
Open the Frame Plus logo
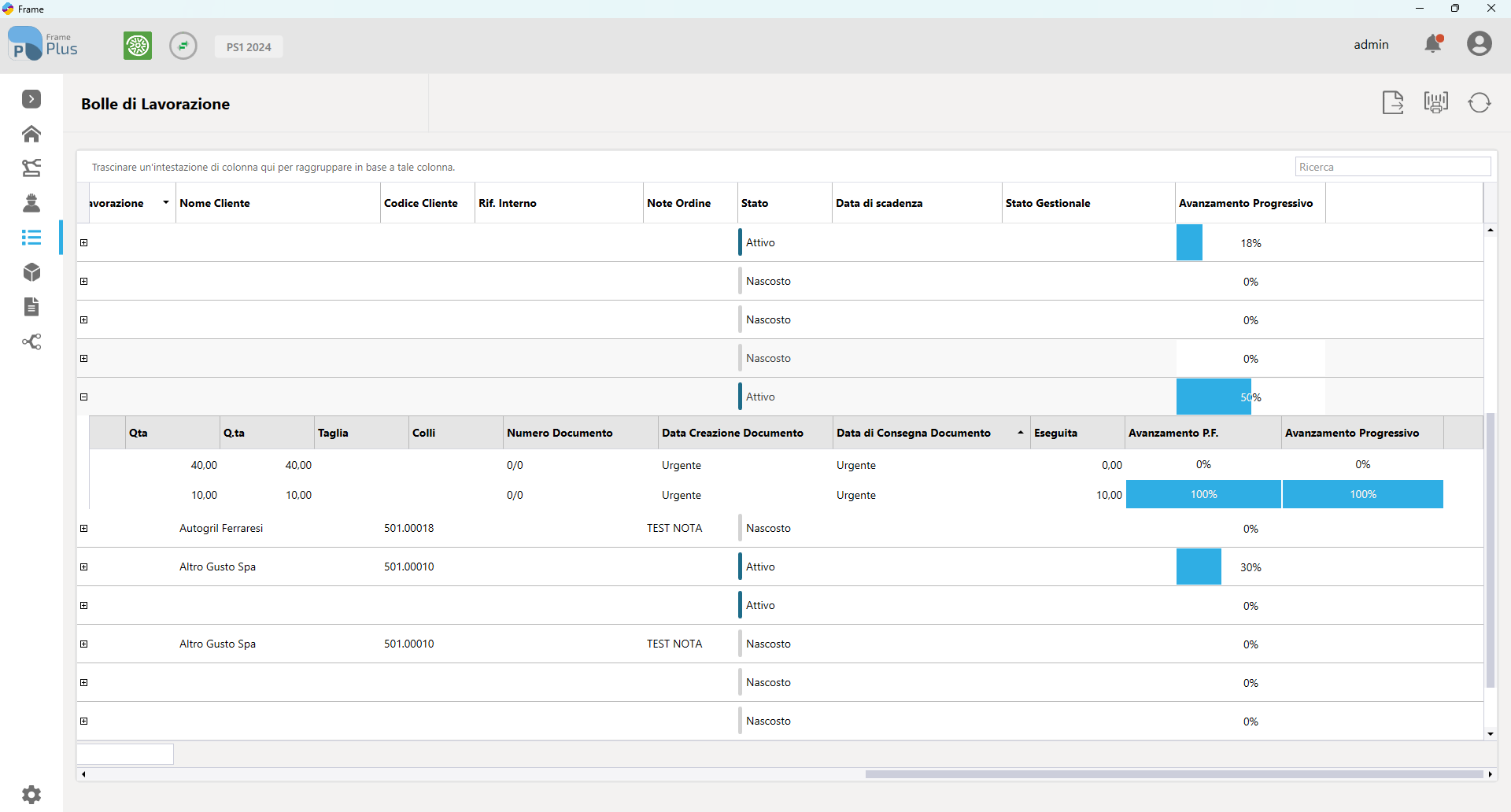tap(42, 44)
